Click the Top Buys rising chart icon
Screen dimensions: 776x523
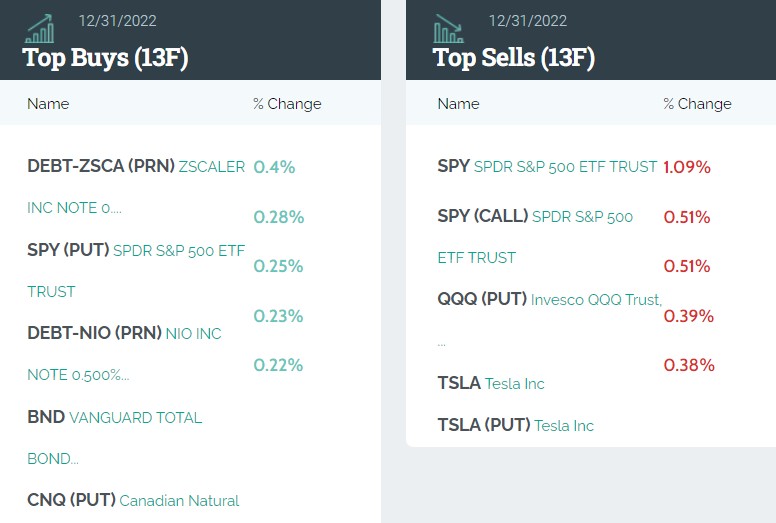pyautogui.click(x=40, y=28)
